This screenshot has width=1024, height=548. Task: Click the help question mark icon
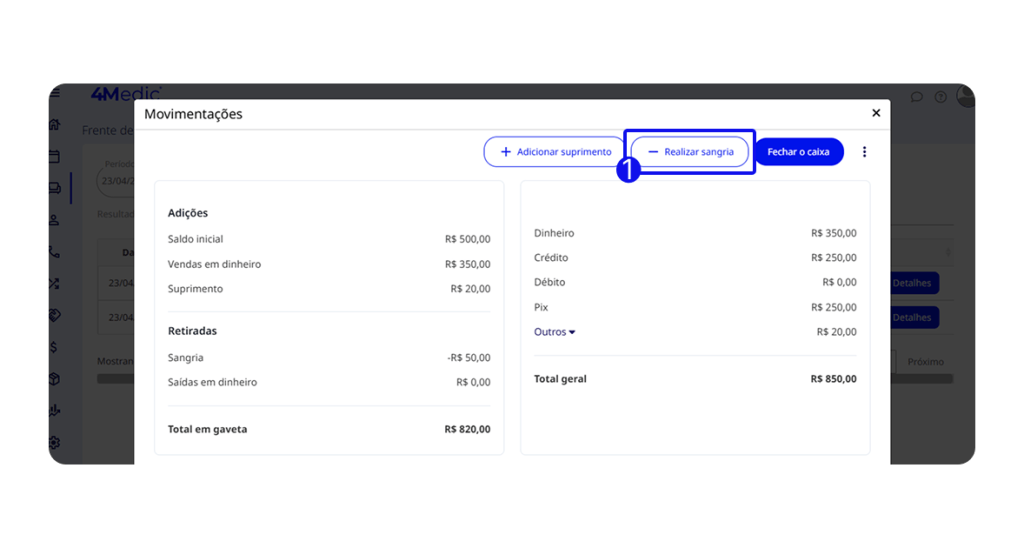tap(940, 97)
